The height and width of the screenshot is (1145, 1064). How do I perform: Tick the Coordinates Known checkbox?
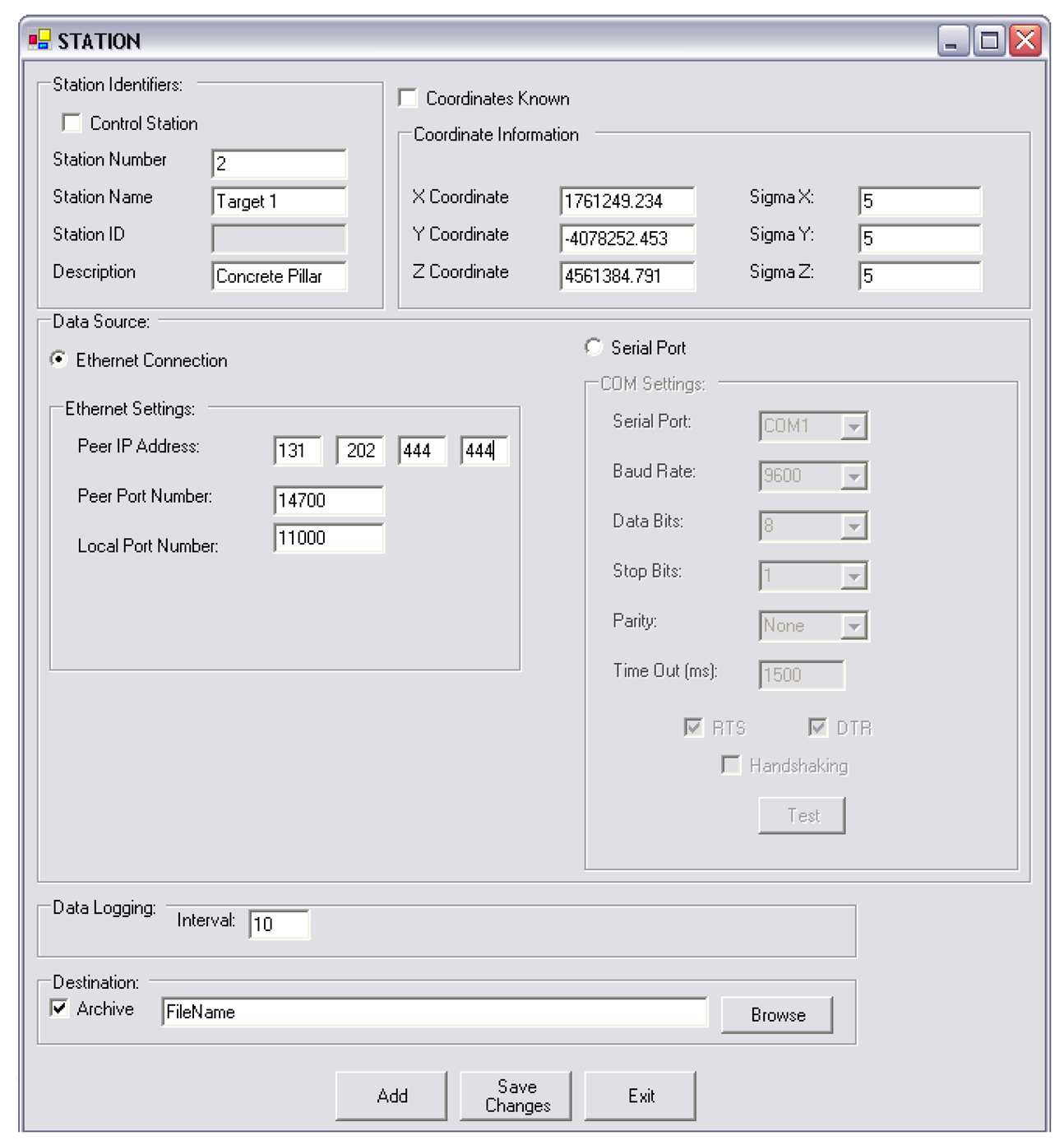[x=408, y=98]
